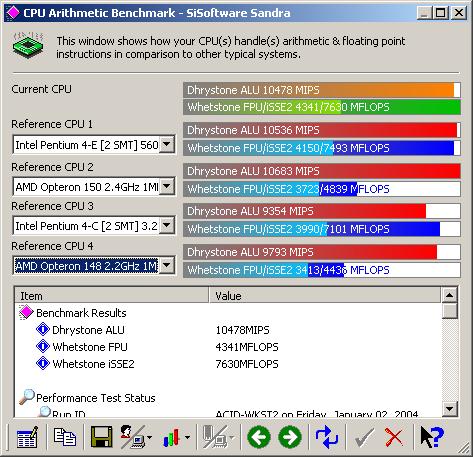Click the 4341MFLOPS value
473x457 pixels.
[x=247, y=347]
